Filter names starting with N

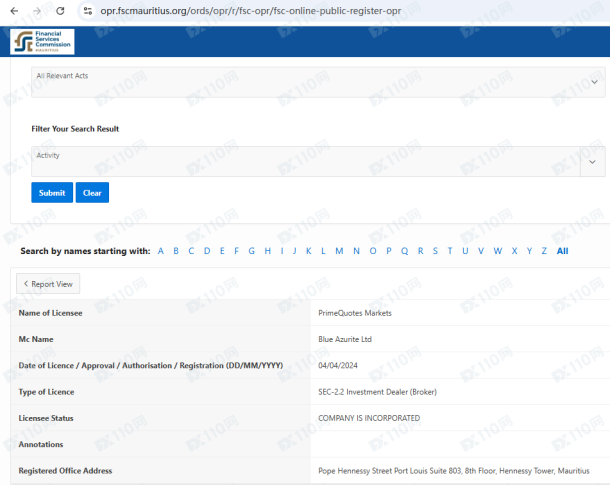[356, 251]
